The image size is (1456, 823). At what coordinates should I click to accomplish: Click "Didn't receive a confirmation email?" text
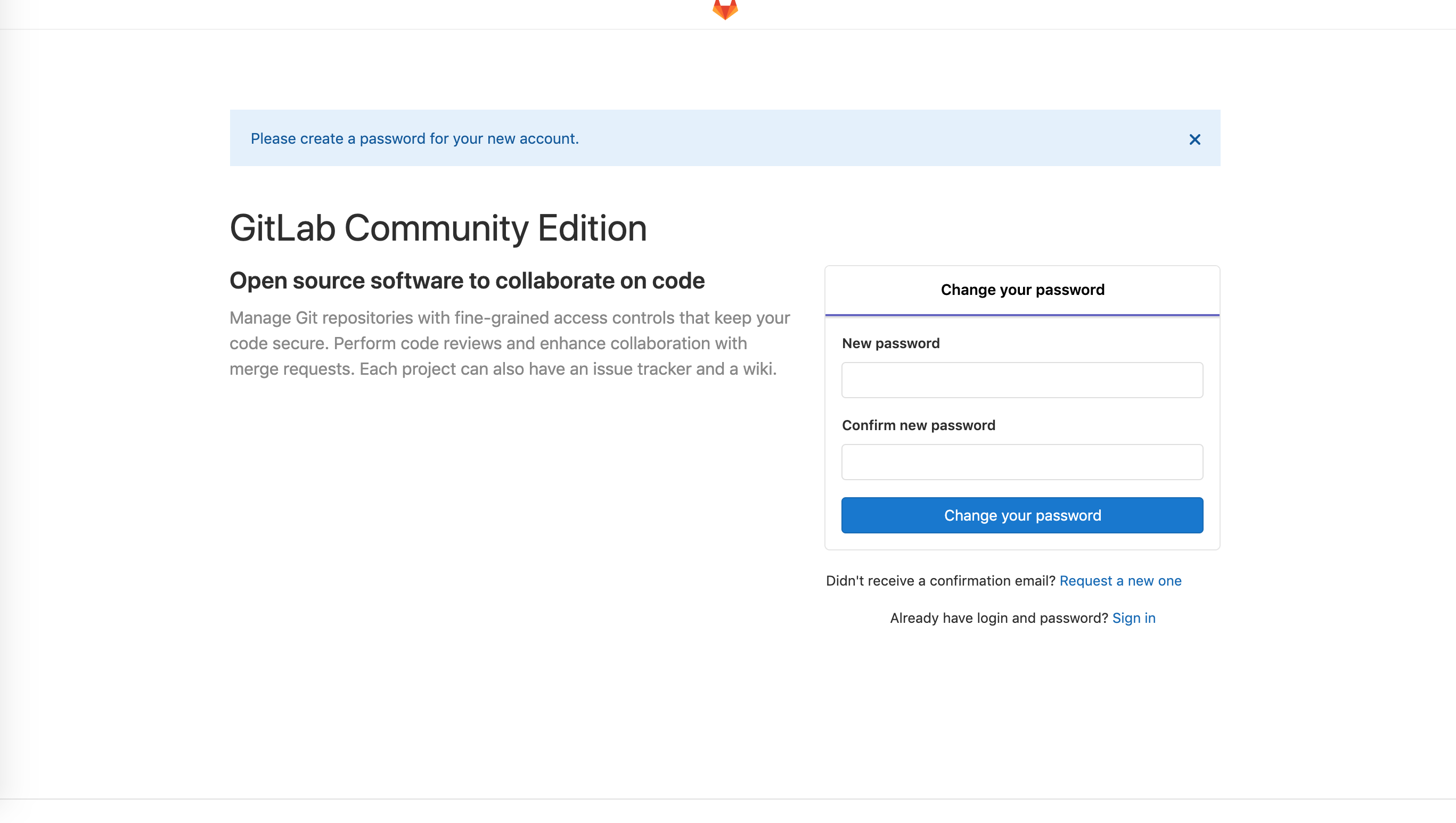(940, 580)
